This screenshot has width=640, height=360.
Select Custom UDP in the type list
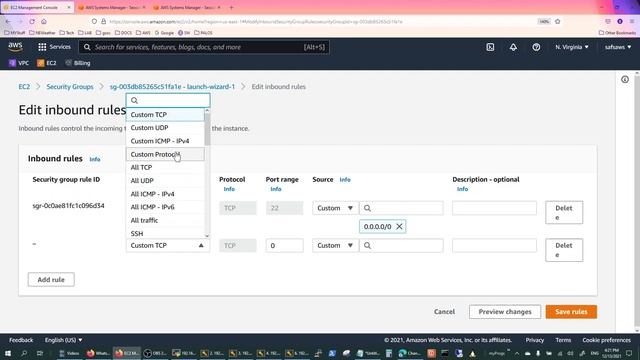(165, 128)
